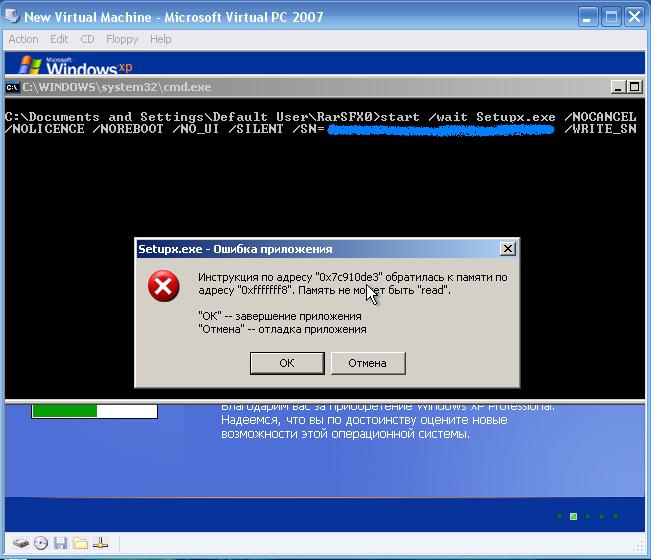Click the "0x7c910de3" address text
The image size is (651, 560).
pos(348,277)
